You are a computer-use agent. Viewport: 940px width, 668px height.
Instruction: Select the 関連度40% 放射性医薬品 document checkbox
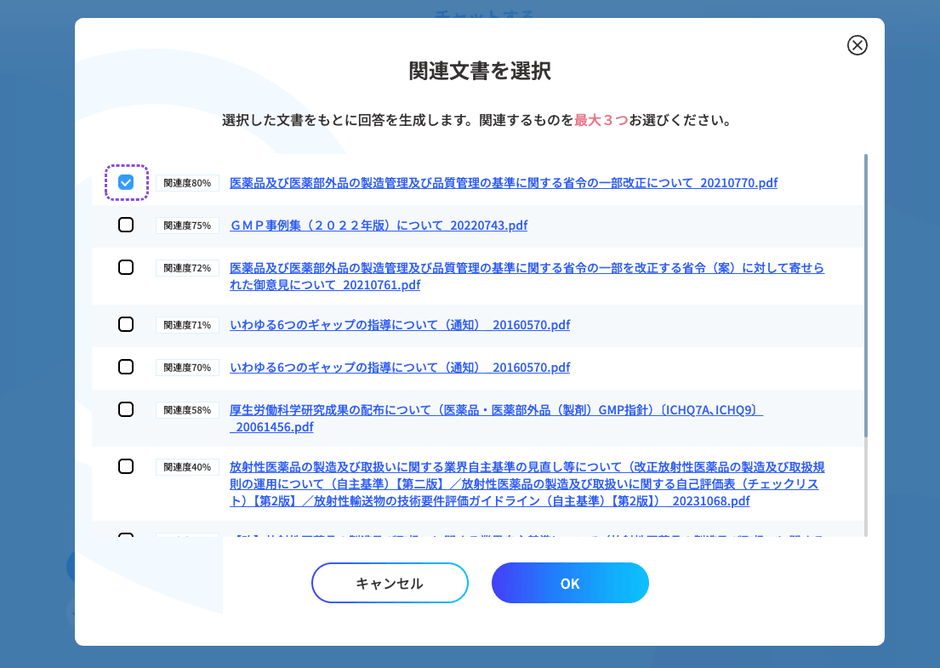[125, 466]
